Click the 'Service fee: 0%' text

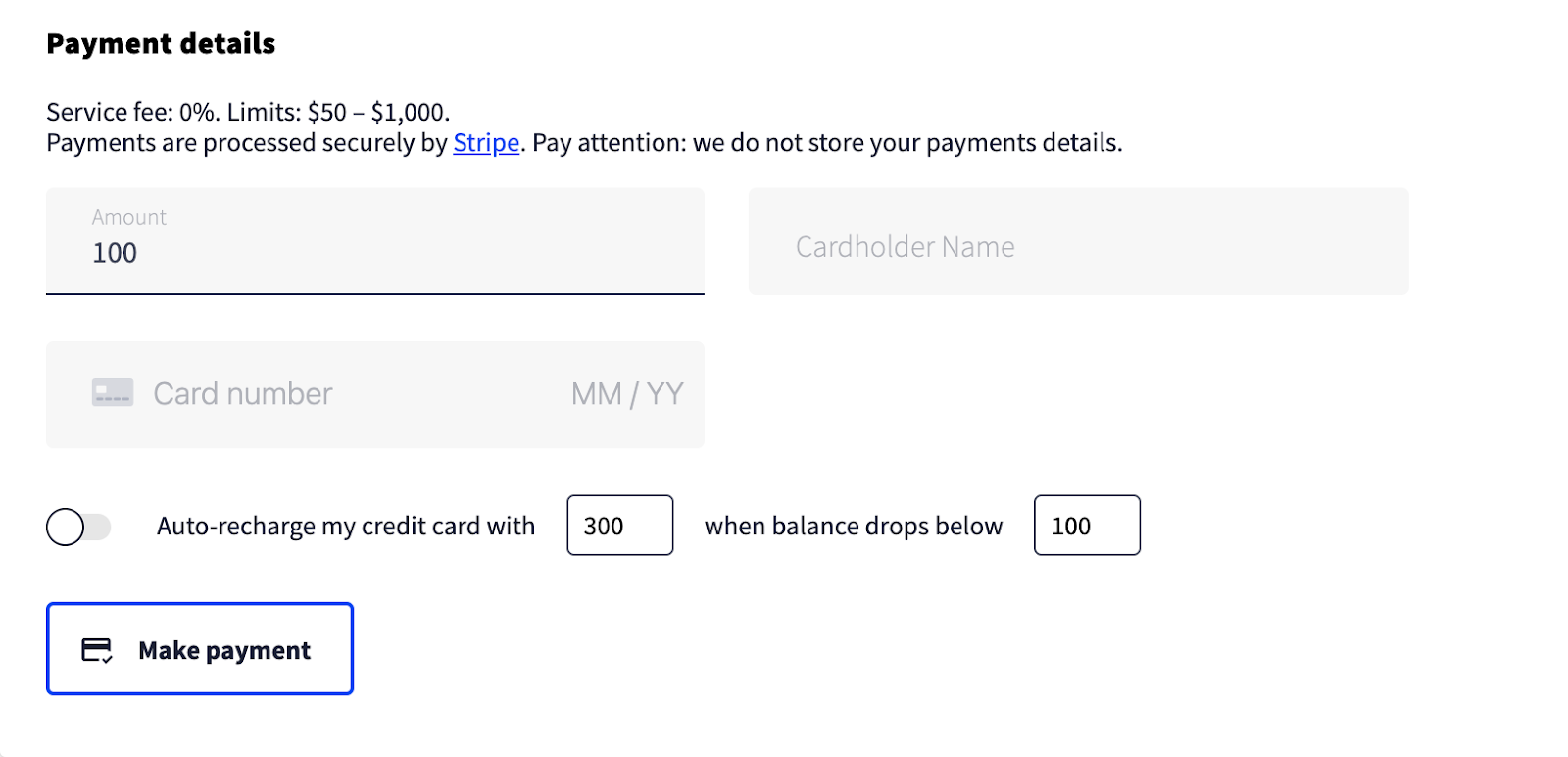132,112
